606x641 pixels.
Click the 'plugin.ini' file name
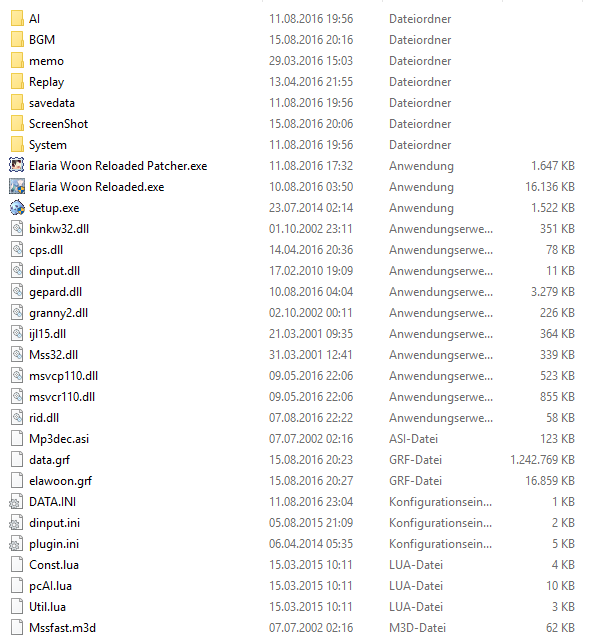click(54, 544)
